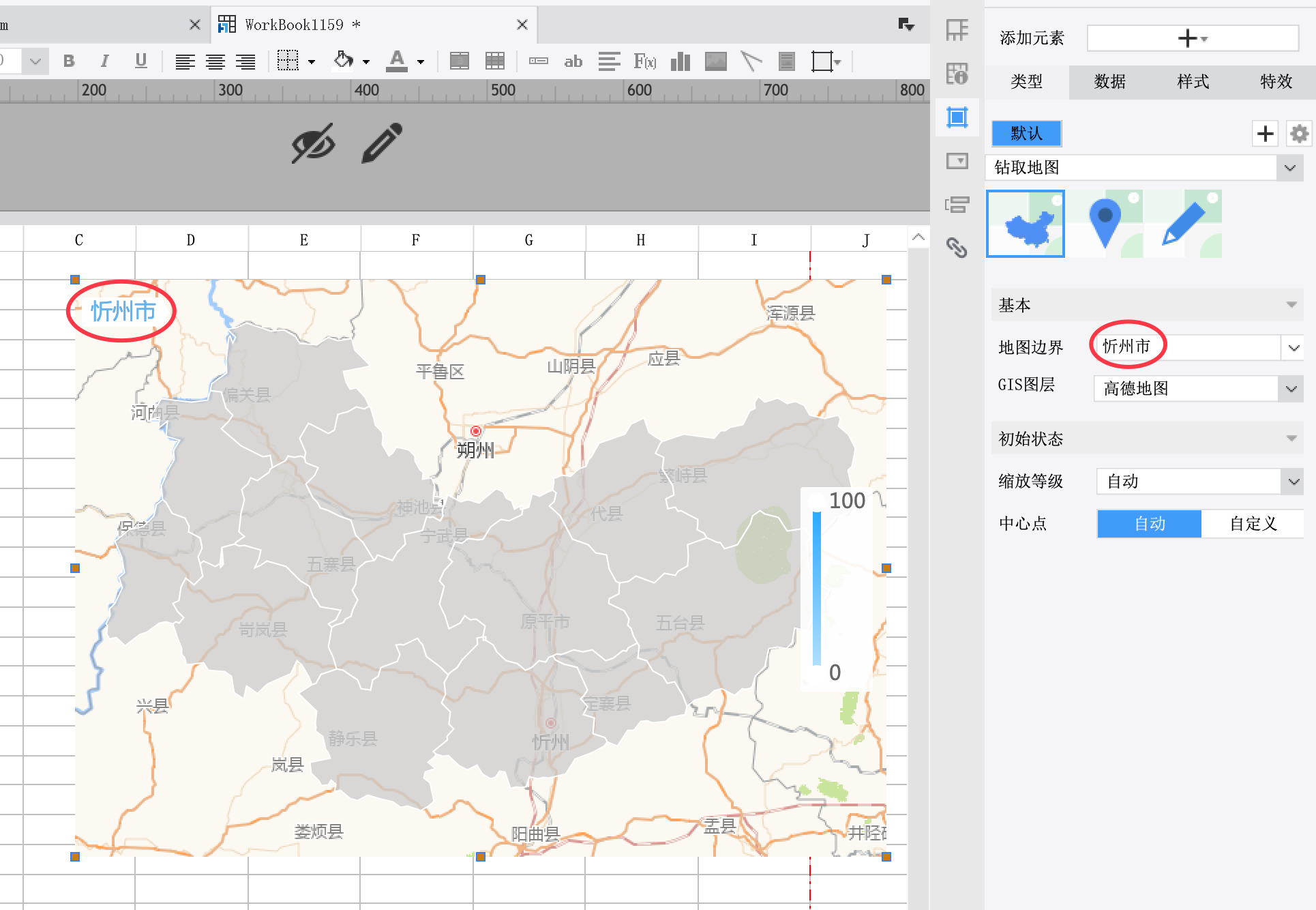Insert text 'ab' element
The height and width of the screenshot is (910, 1316).
click(x=573, y=61)
